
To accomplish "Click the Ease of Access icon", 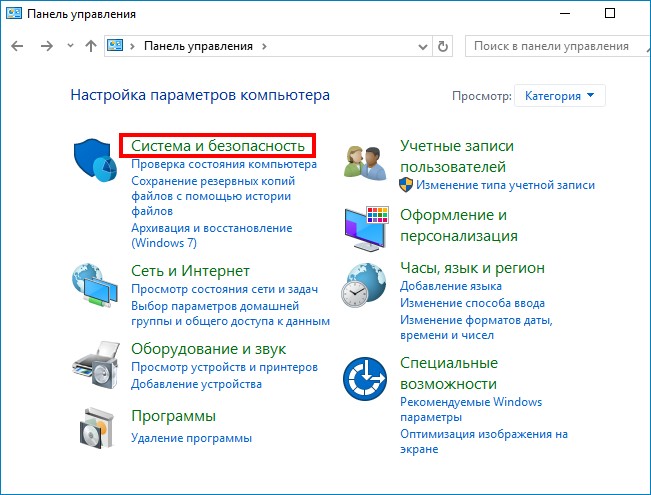I will point(366,380).
